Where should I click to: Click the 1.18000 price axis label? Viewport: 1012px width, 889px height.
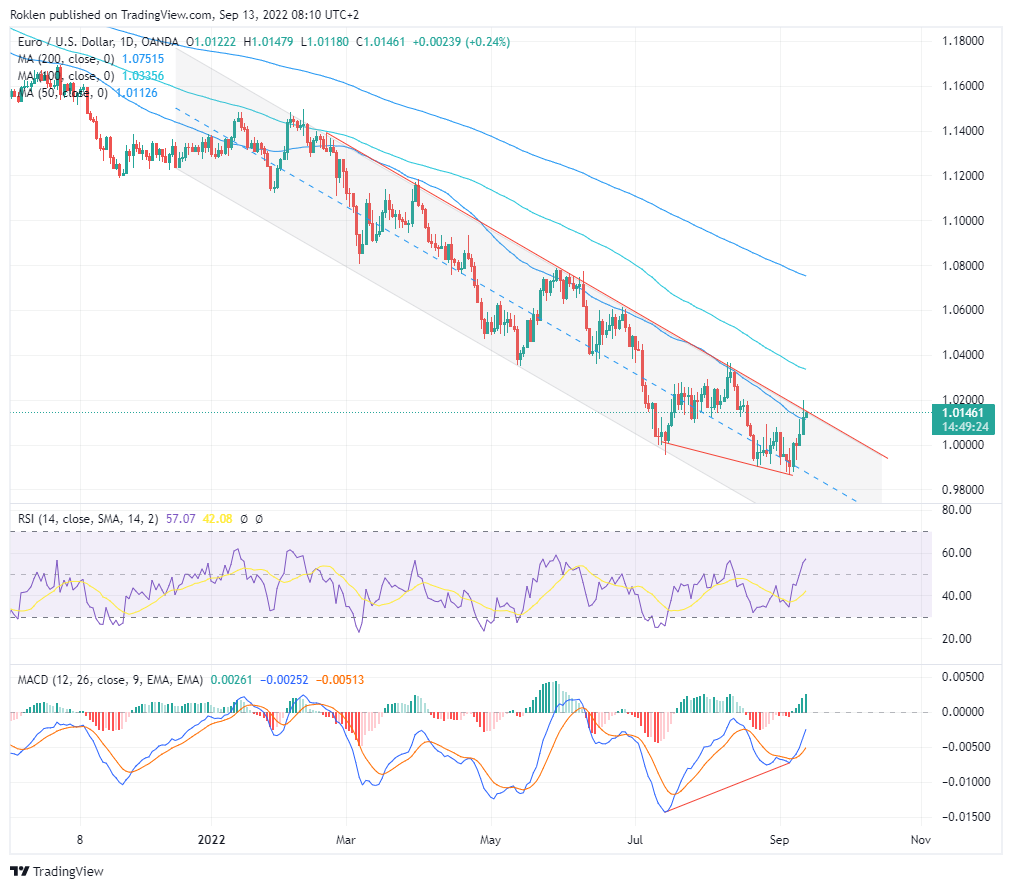point(963,41)
